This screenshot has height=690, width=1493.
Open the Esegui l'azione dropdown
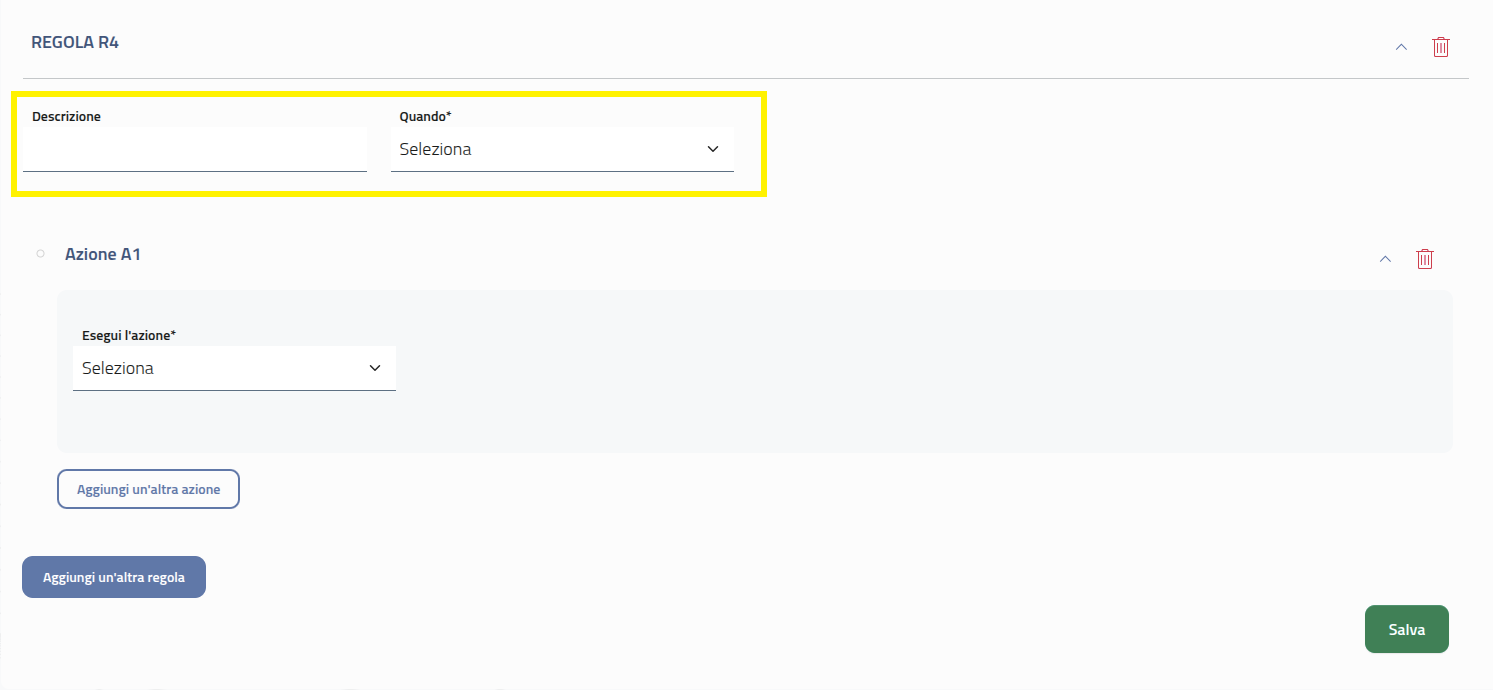pyautogui.click(x=234, y=368)
